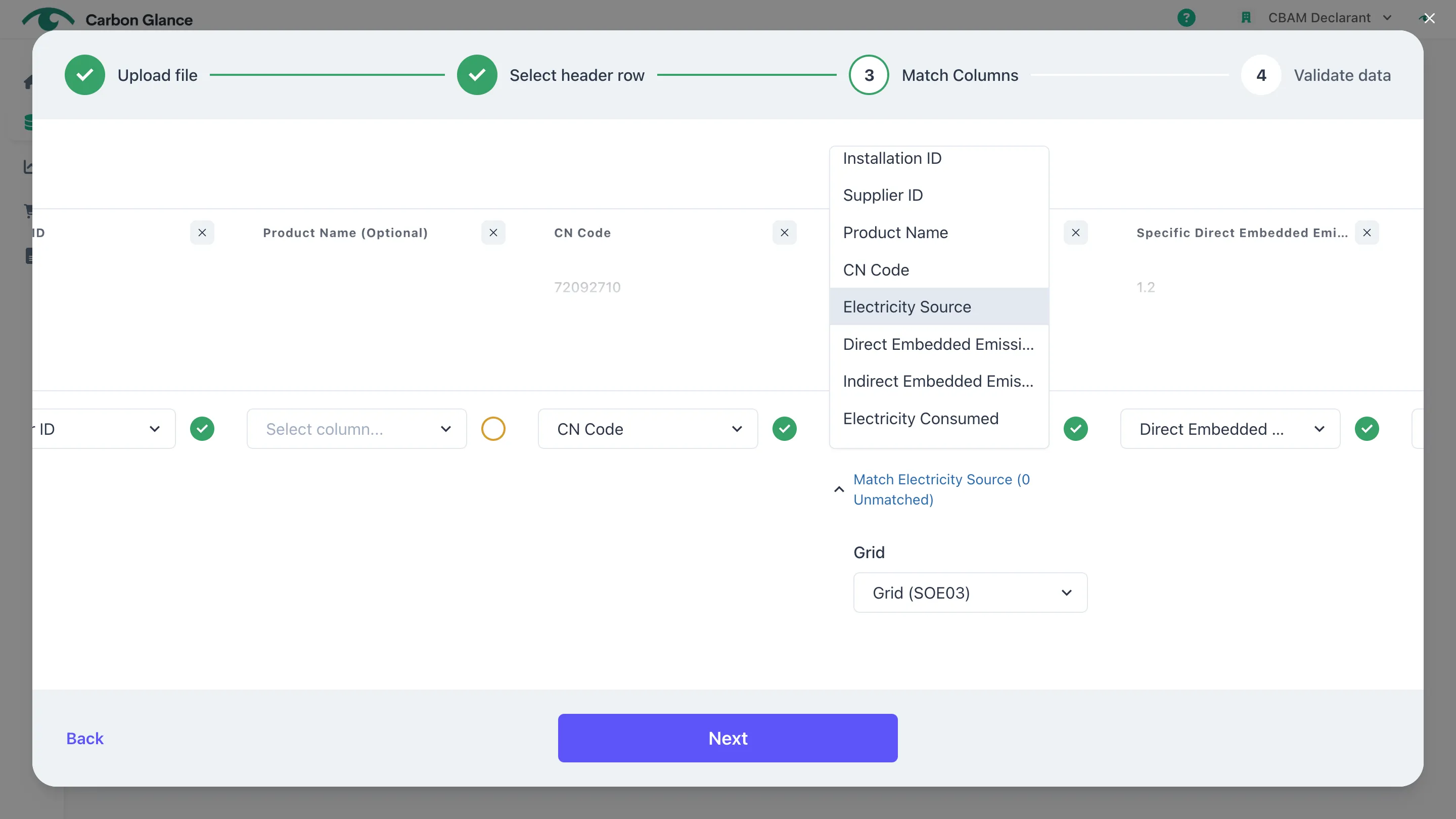
Task: Click green check next to CN Code dropdown
Action: coord(785,429)
